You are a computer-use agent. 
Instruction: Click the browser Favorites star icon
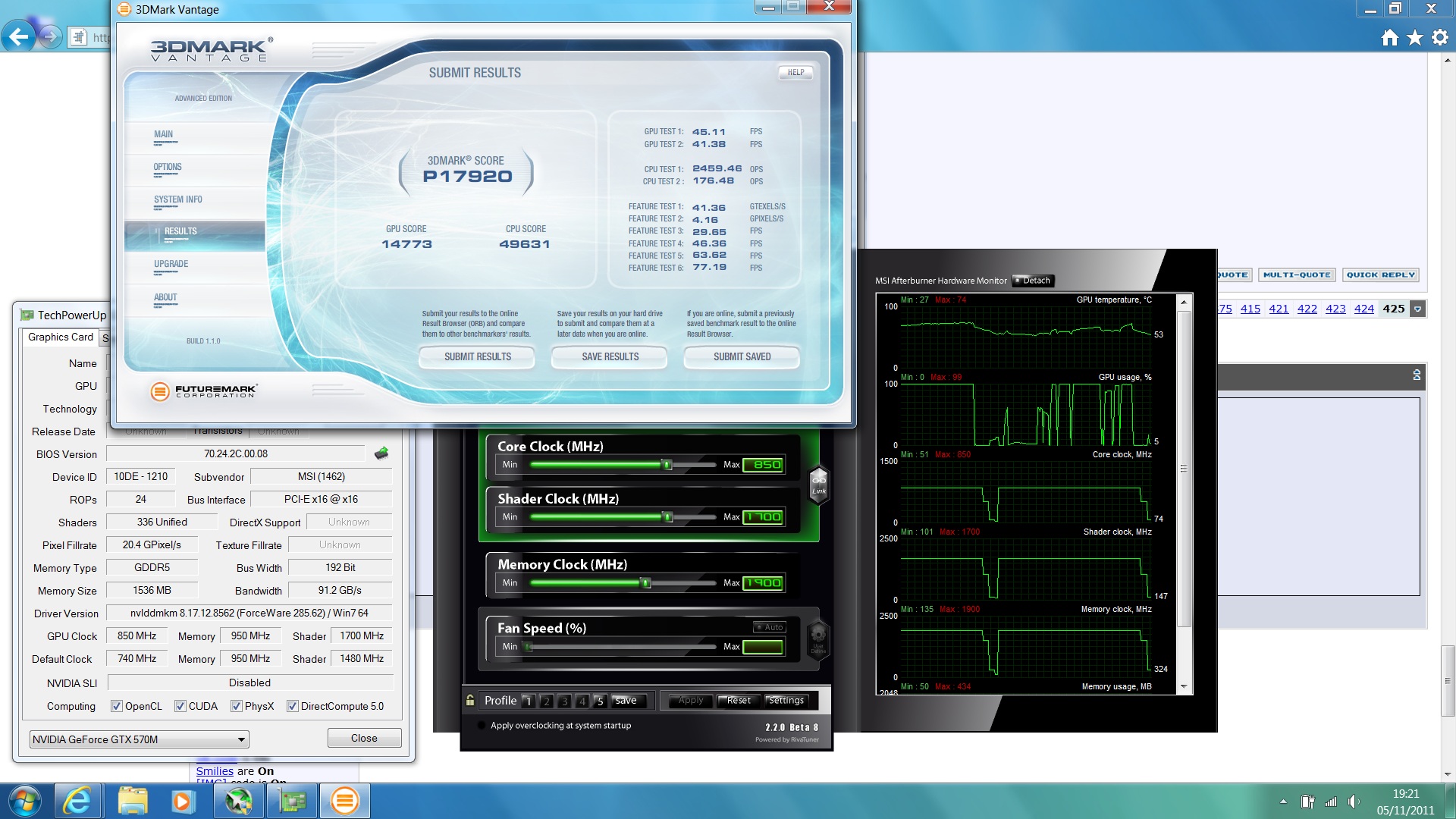point(1415,37)
